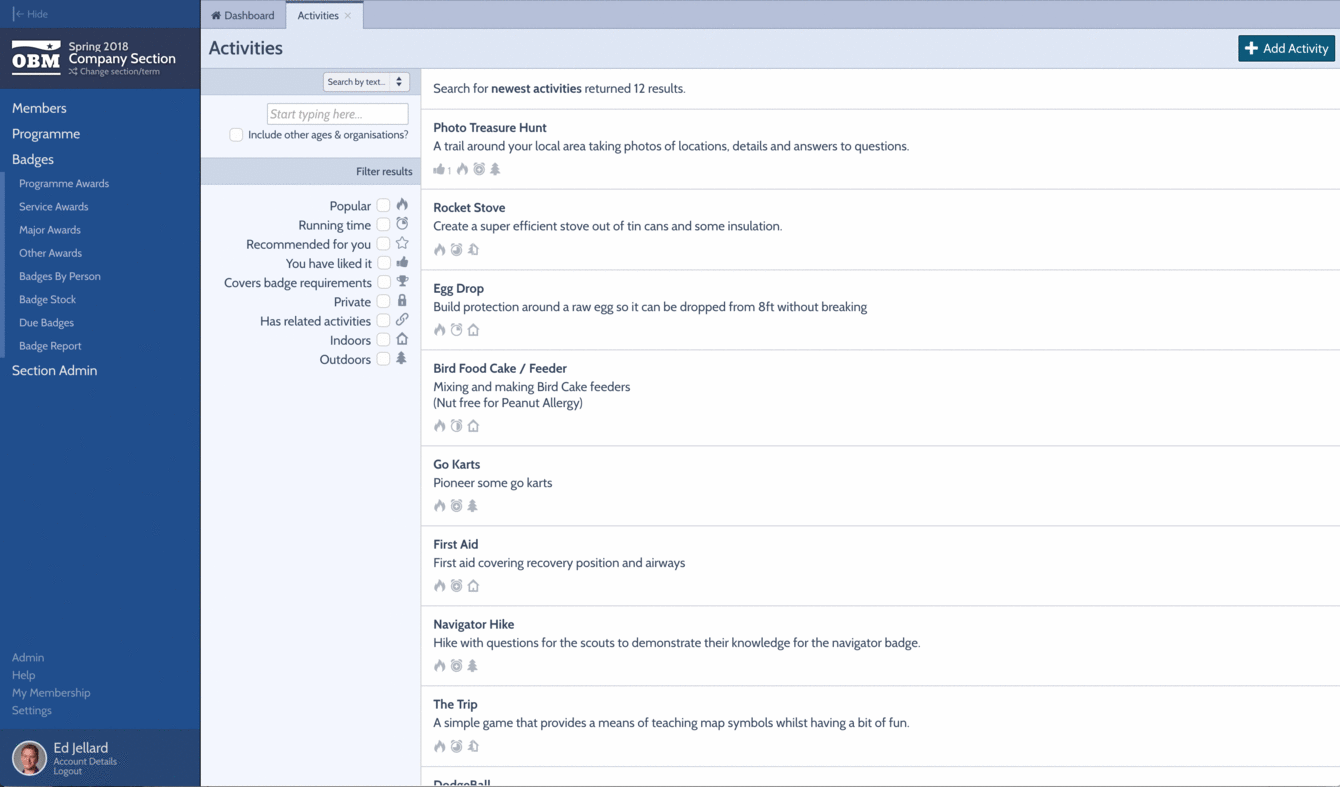The height and width of the screenshot is (787, 1340).
Task: Expand the Section Admin menu
Action: [54, 370]
